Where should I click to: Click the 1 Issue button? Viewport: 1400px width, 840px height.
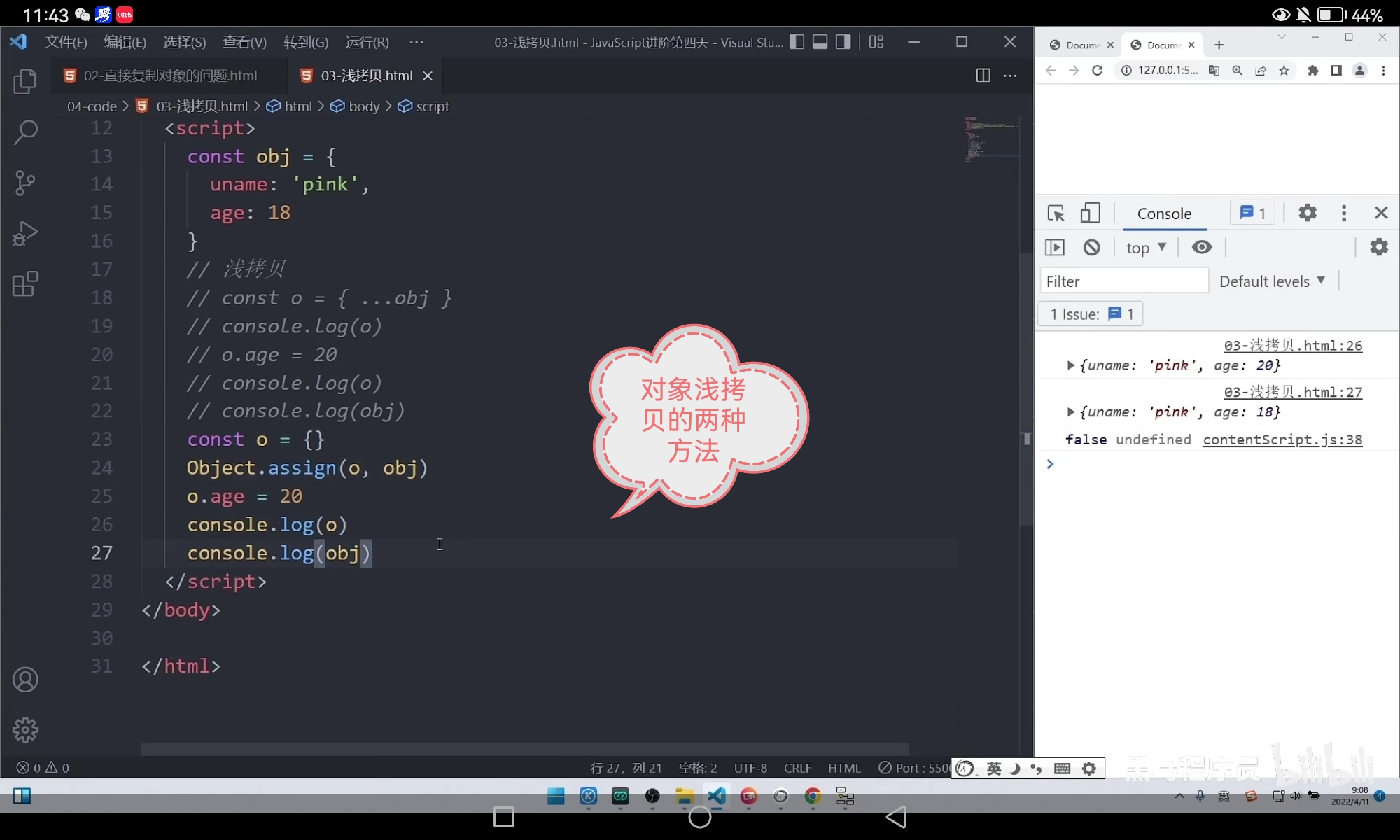(1091, 314)
